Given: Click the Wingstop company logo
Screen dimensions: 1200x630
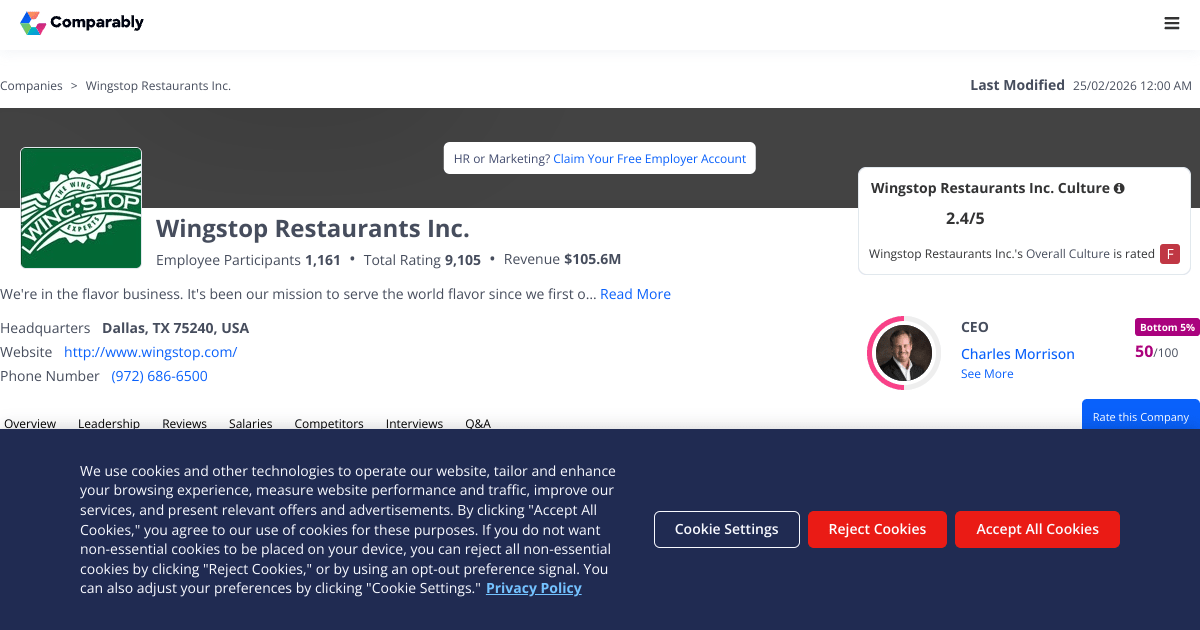Looking at the screenshot, I should coord(81,208).
